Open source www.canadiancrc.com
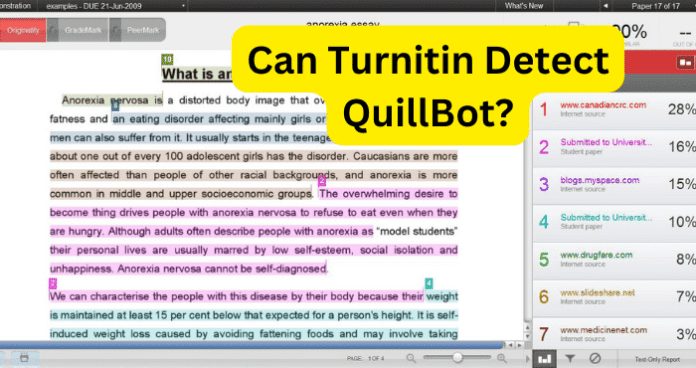The image size is (696, 368). click(x=603, y=105)
